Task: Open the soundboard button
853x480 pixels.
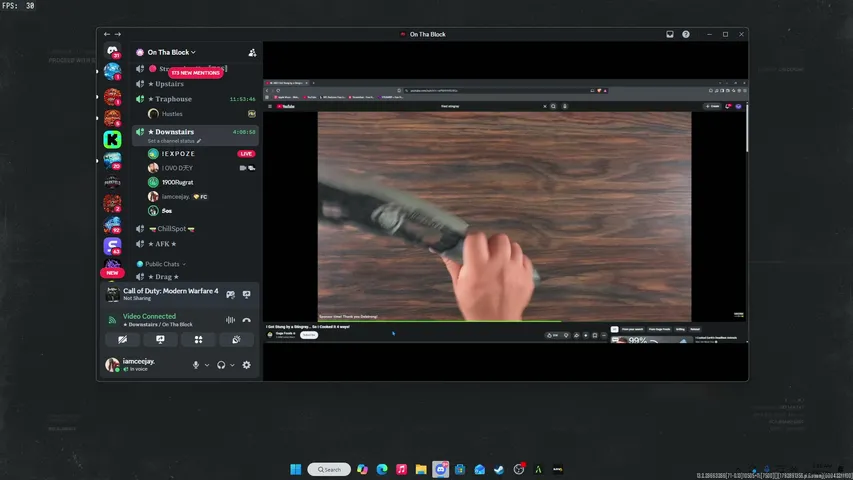Action: pos(236,340)
